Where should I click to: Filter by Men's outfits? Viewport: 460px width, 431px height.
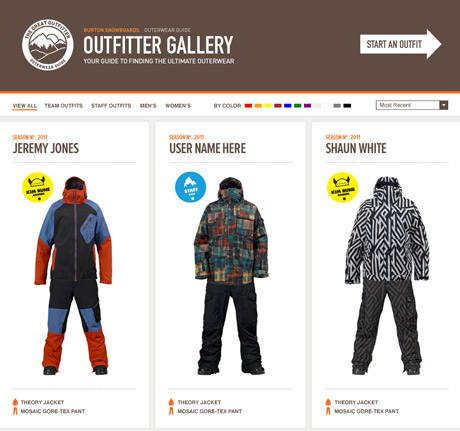[x=148, y=106]
